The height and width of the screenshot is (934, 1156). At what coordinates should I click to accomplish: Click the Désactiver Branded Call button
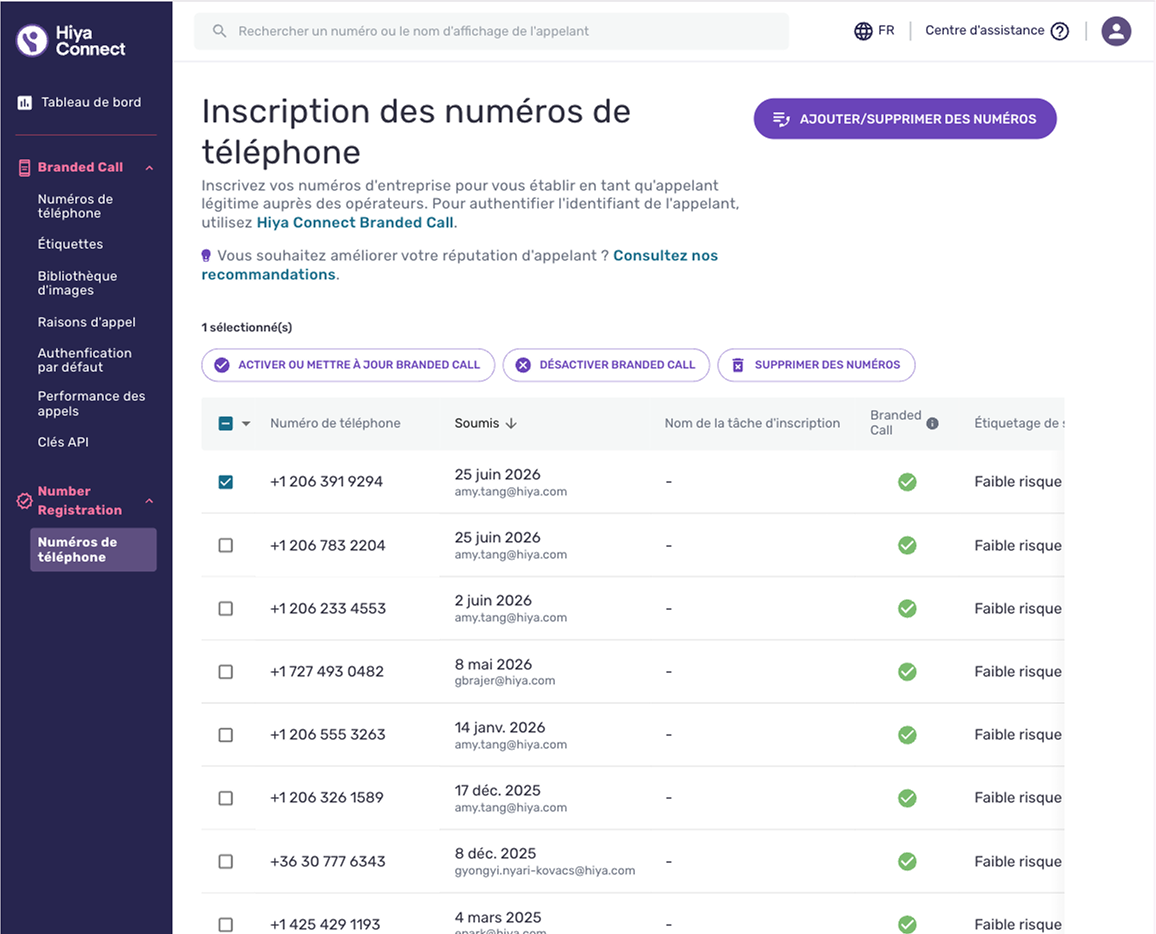[606, 365]
